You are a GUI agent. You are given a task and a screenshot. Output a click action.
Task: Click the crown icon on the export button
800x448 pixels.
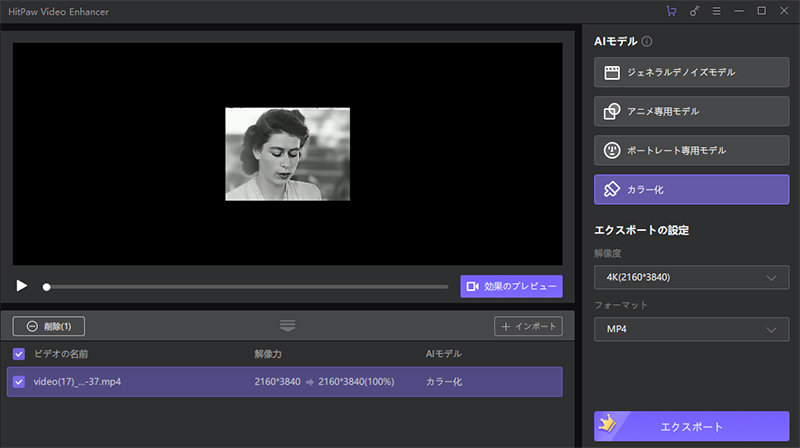click(607, 424)
